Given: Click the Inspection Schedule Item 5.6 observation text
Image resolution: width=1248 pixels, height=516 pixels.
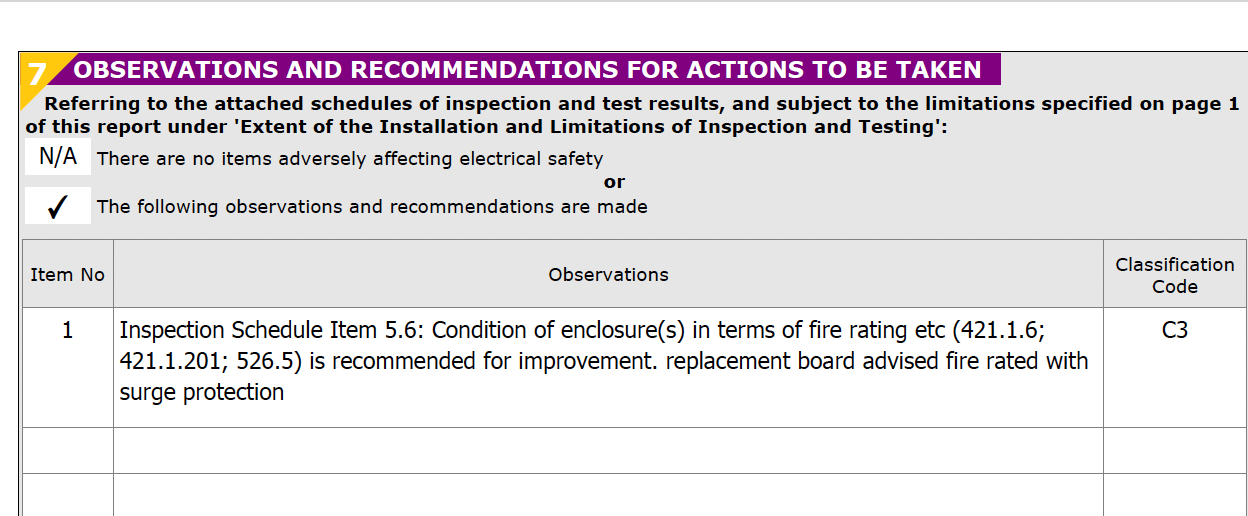Looking at the screenshot, I should point(604,361).
